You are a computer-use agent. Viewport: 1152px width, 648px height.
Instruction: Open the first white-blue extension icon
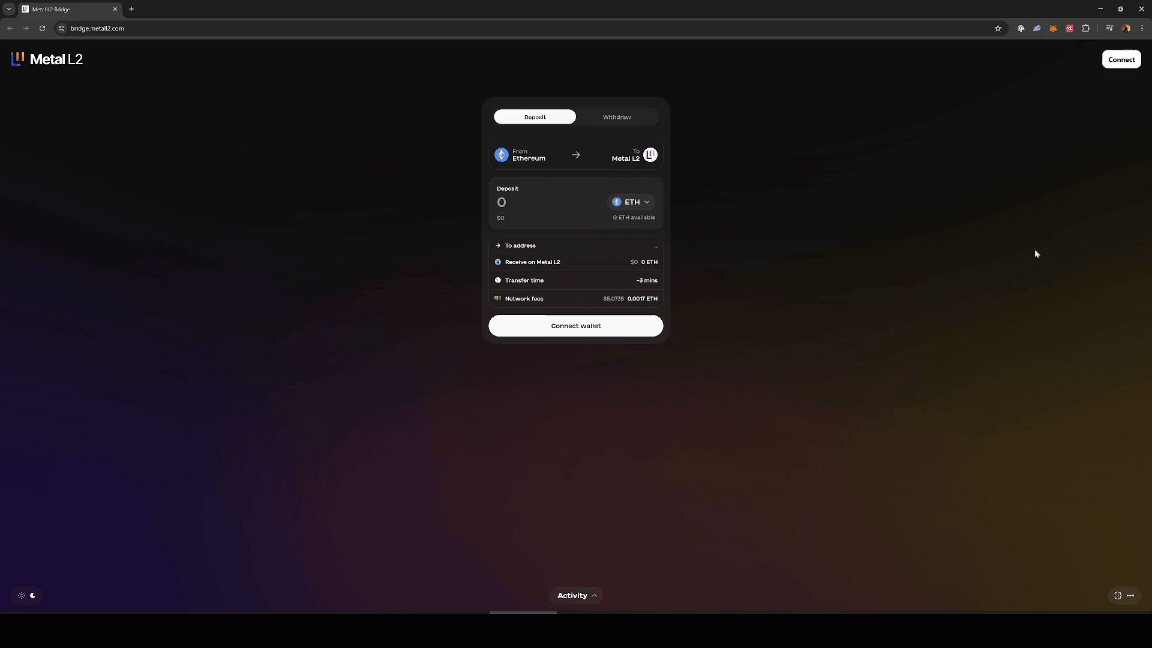click(x=1020, y=29)
